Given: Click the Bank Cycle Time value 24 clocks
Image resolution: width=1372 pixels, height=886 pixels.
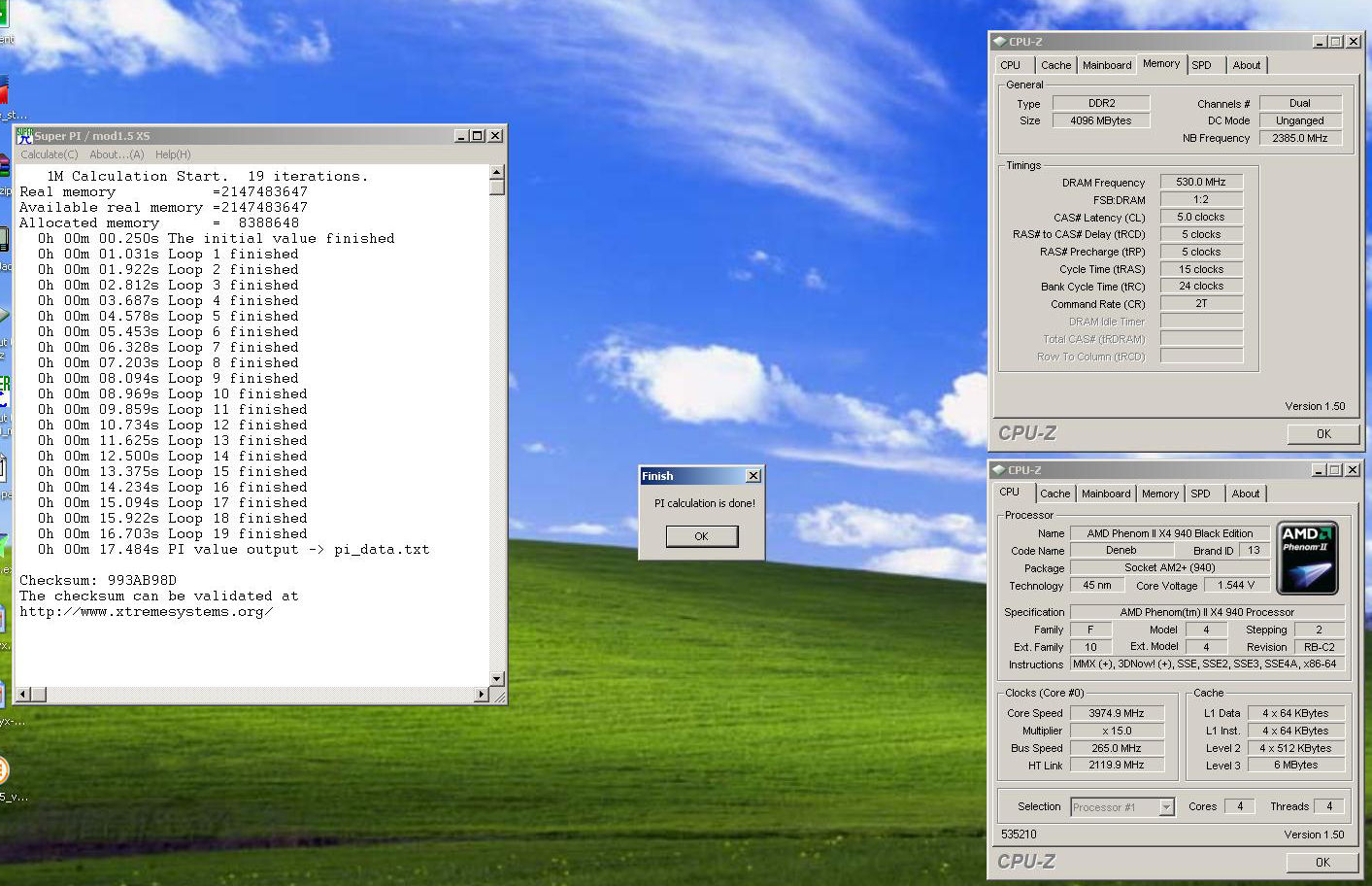Looking at the screenshot, I should tap(1201, 286).
